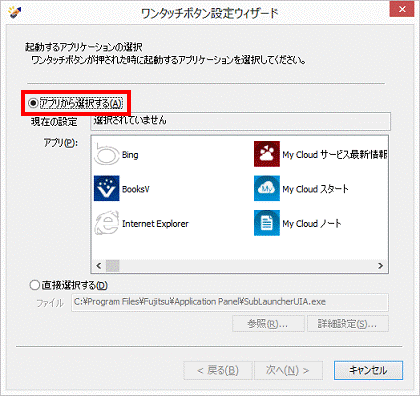This screenshot has height=396, width=420.
Task: Select the Bing app icon
Action: (x=107, y=155)
